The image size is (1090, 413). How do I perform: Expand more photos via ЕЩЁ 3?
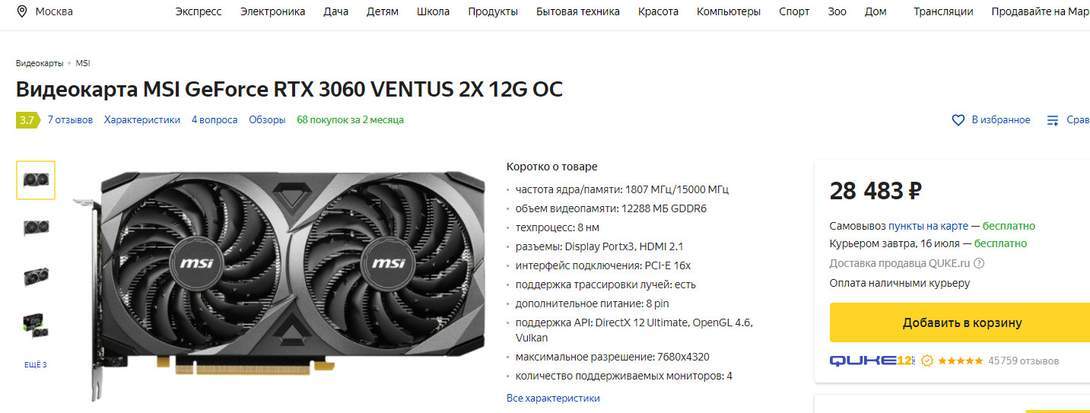click(x=35, y=364)
